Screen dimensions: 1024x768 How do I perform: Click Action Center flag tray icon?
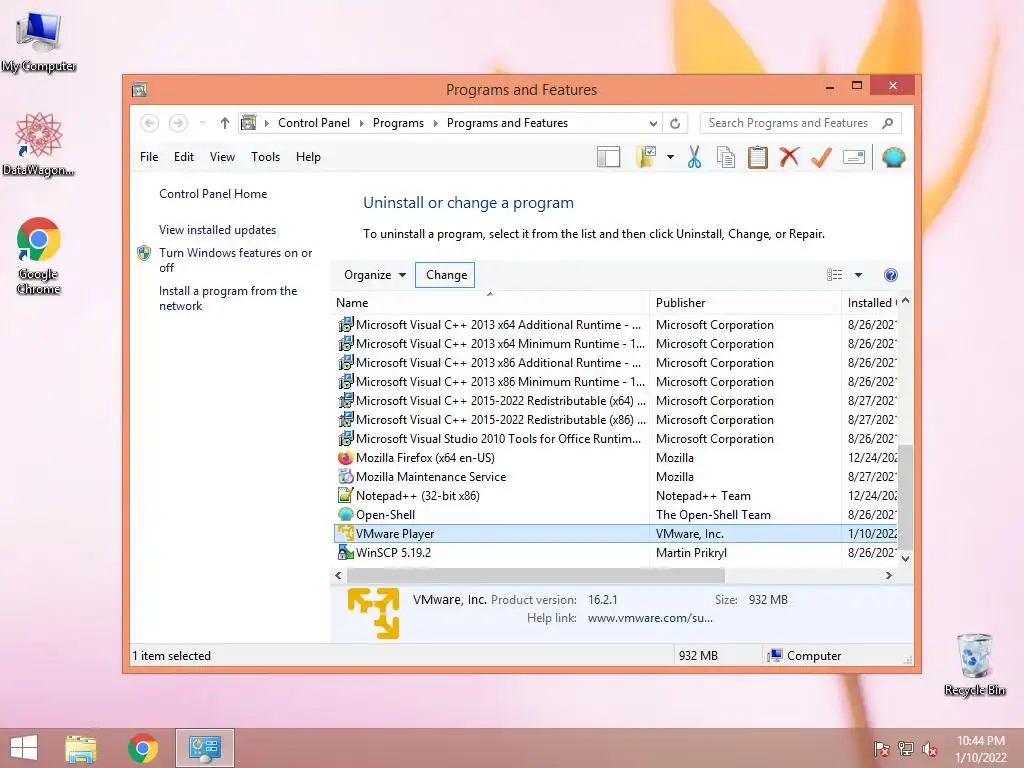(x=881, y=748)
